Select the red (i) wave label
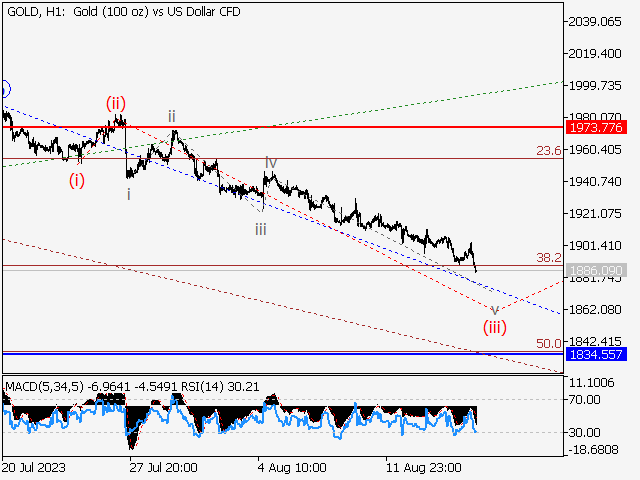640x480 pixels. [x=77, y=180]
